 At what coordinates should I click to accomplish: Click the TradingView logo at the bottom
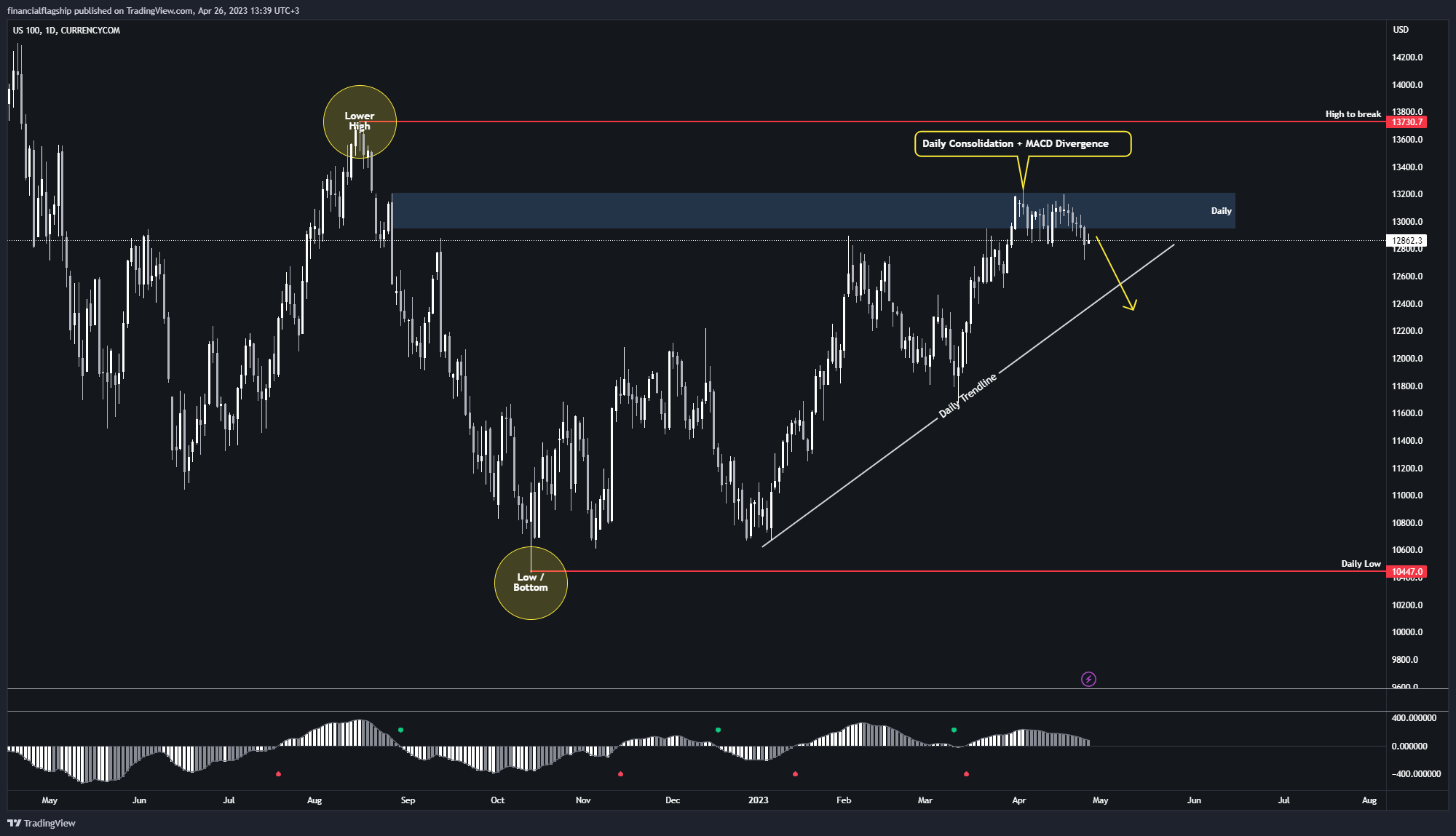41,823
